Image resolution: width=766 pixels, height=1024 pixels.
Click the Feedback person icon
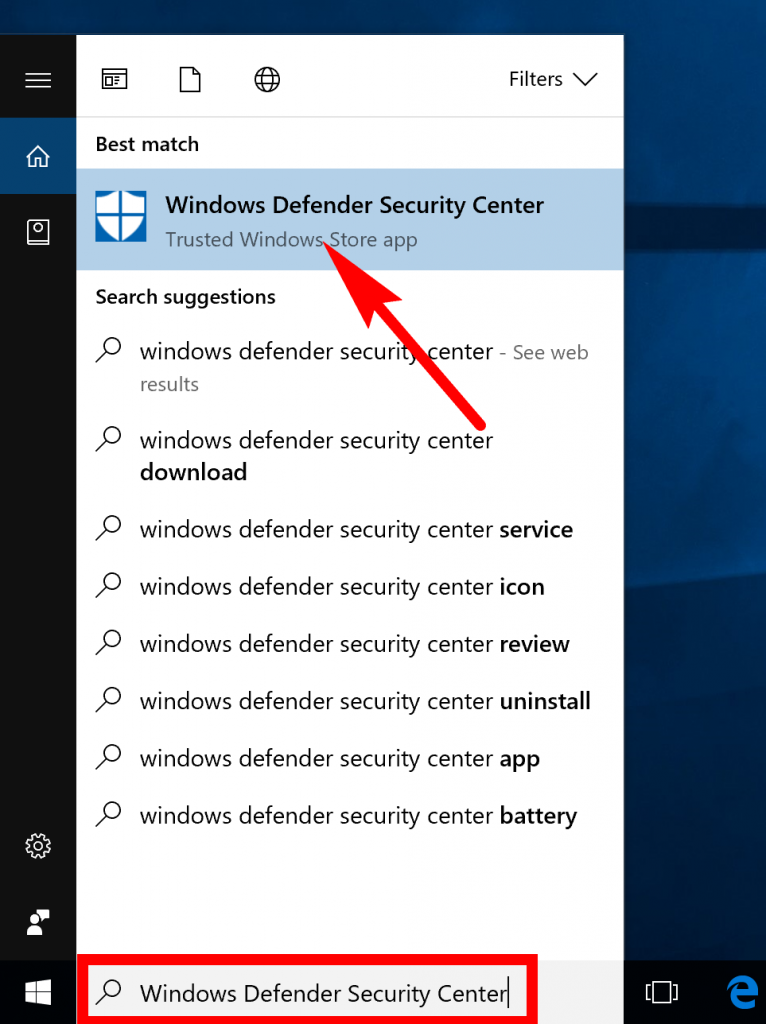pos(38,922)
